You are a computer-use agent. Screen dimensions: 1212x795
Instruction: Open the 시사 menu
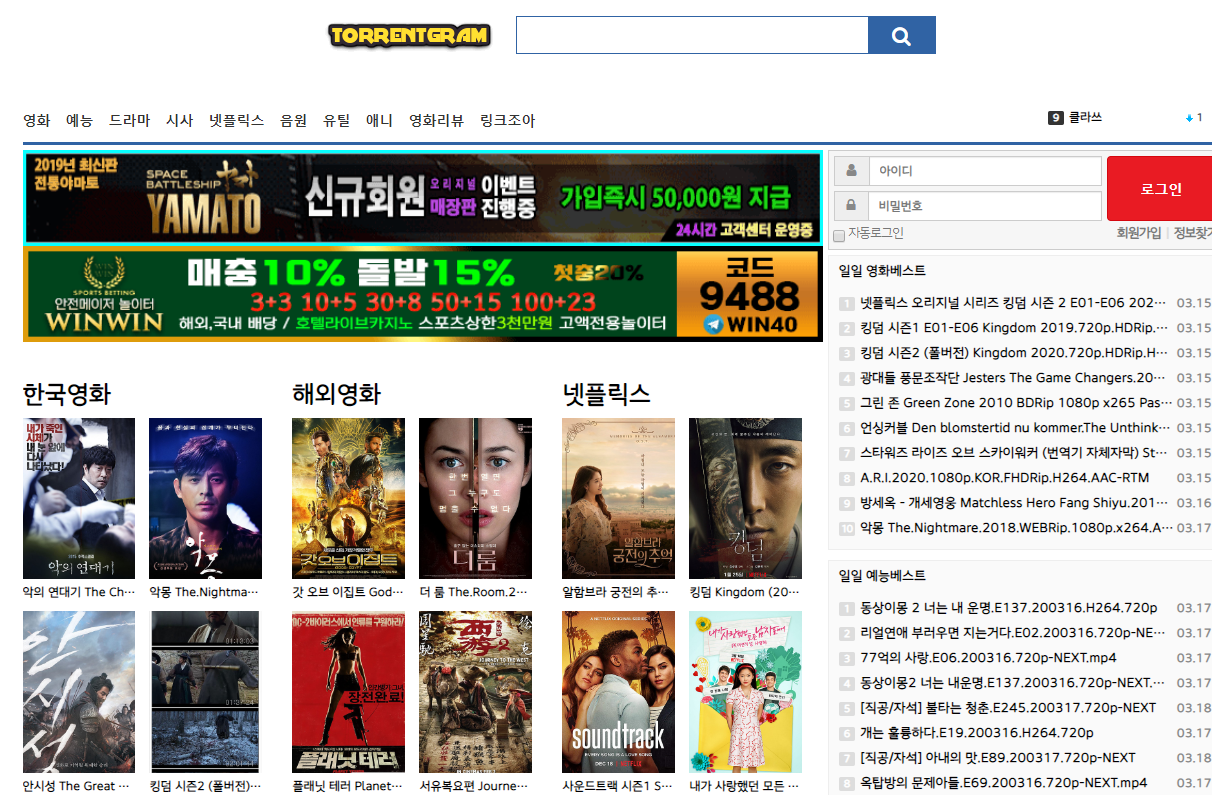tap(180, 120)
